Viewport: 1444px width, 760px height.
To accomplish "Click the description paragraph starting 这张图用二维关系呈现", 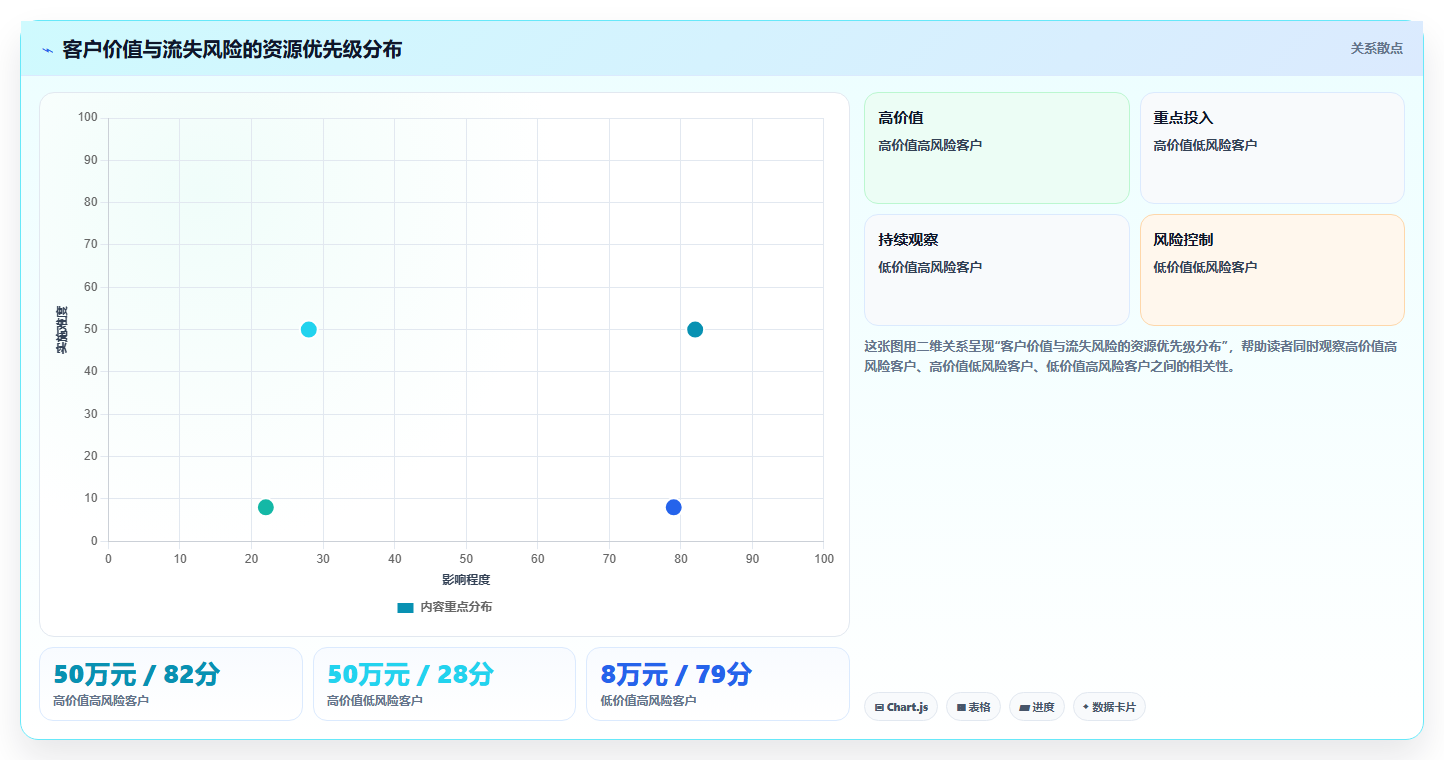I will point(1131,356).
